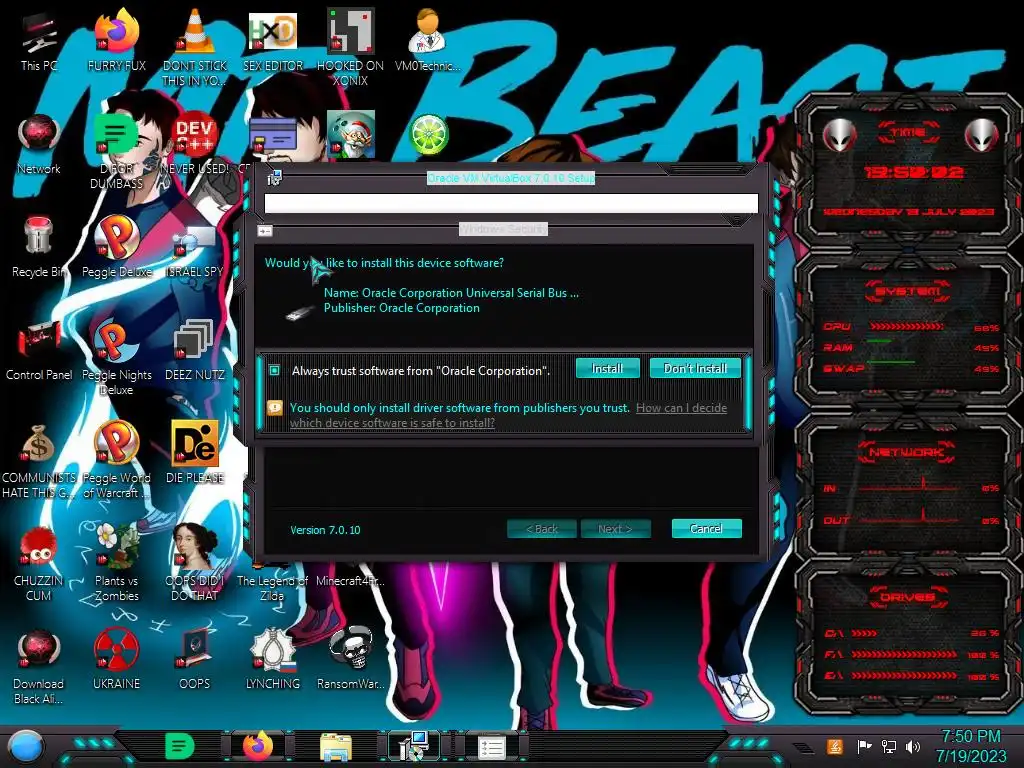
Task: Select the Download Black Ali... icon
Action: (x=39, y=667)
